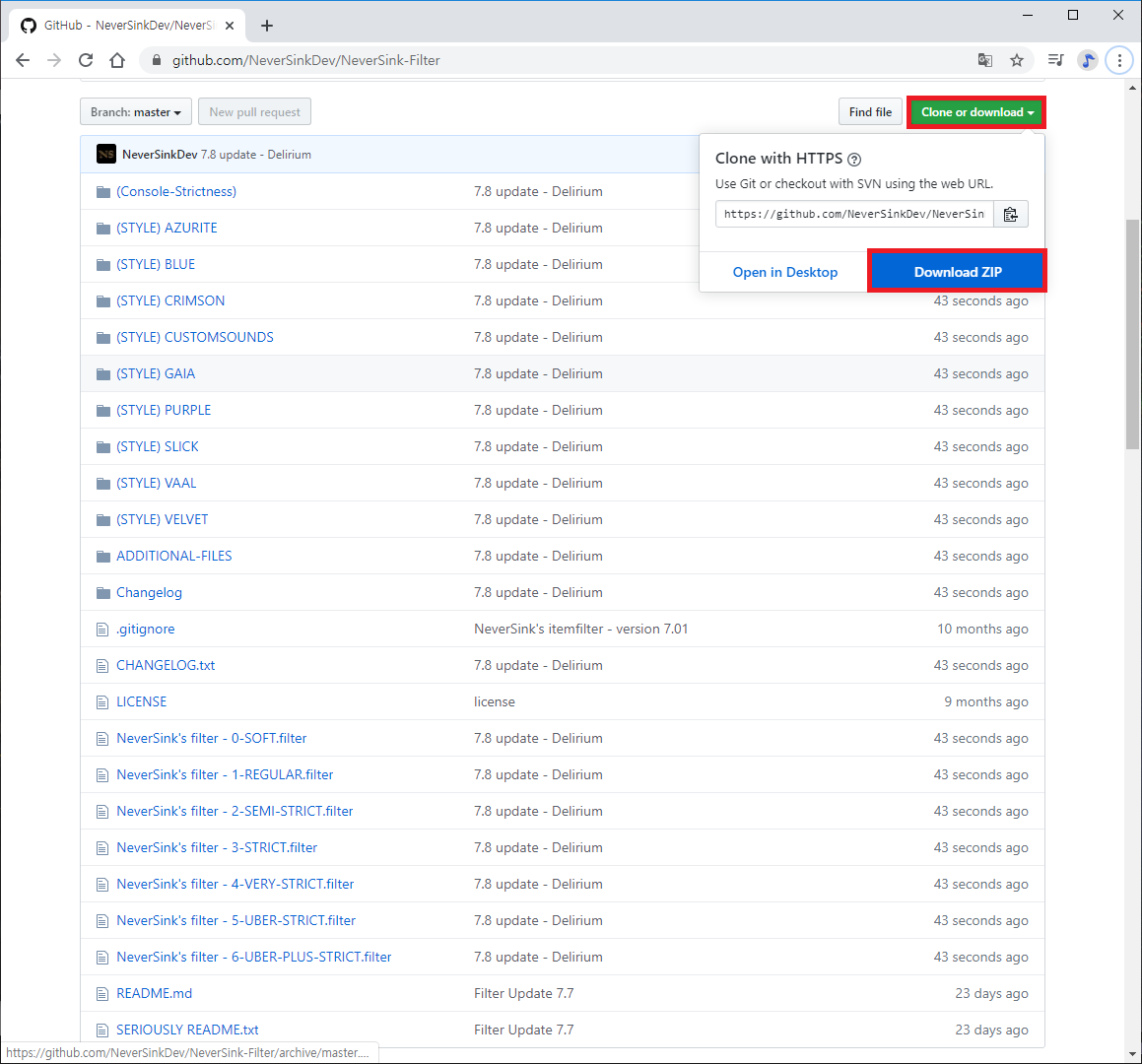Click file icon next to .gitignore
1142x1064 pixels.
102,630
